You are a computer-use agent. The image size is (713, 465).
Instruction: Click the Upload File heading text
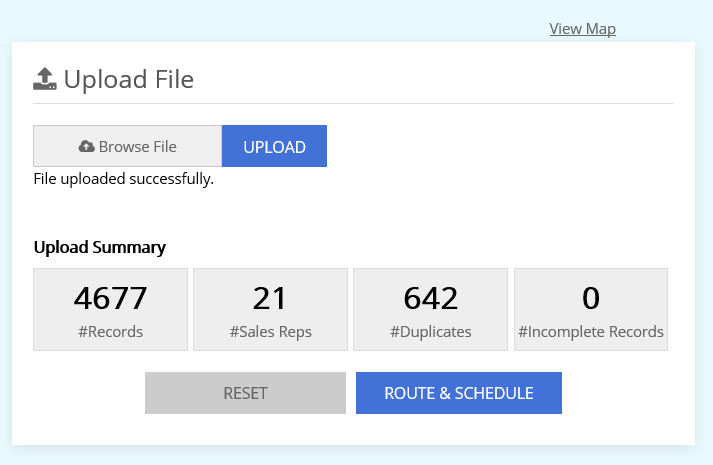[x=129, y=79]
